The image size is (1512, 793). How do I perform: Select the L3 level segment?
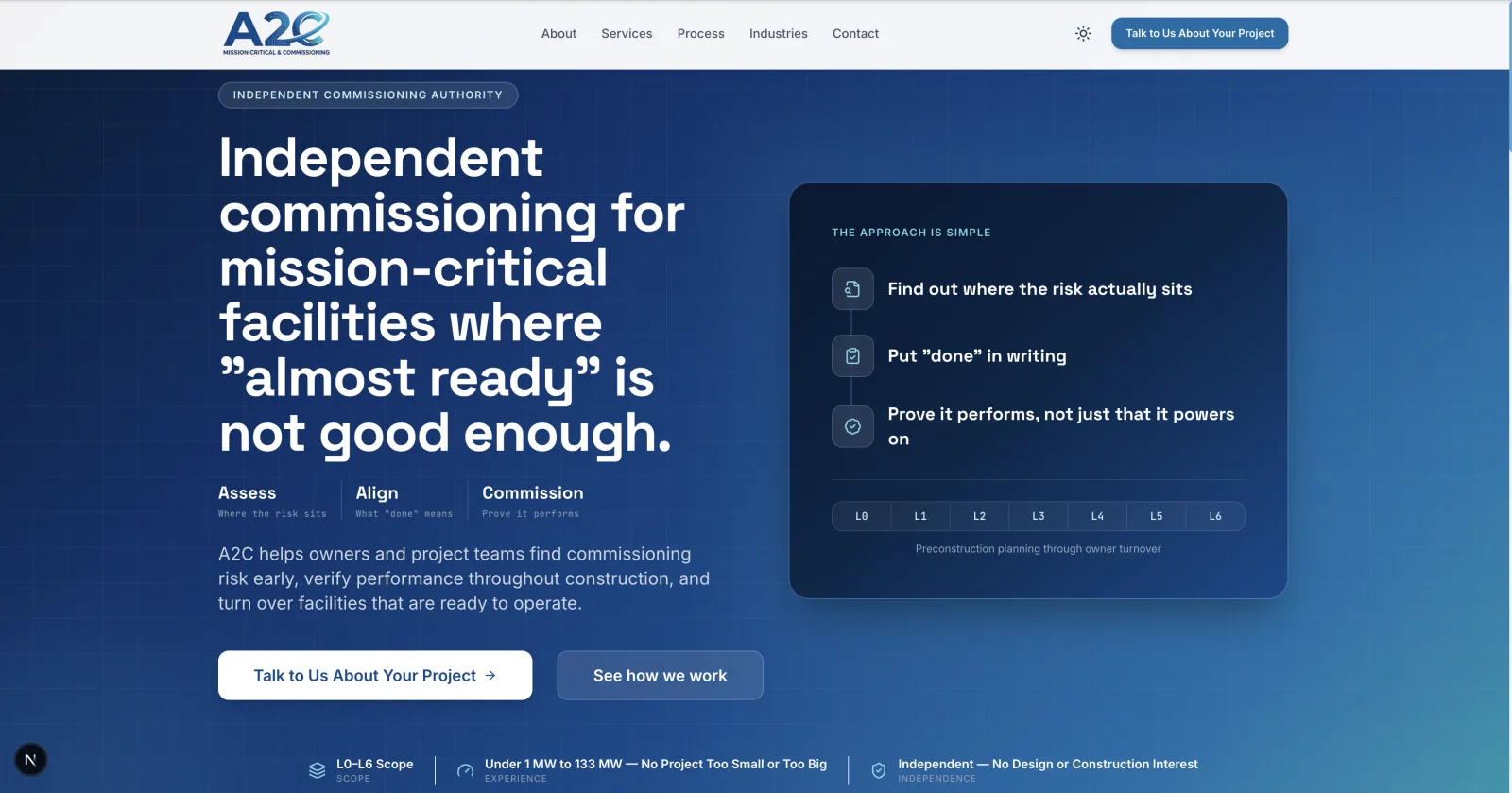pyautogui.click(x=1039, y=516)
